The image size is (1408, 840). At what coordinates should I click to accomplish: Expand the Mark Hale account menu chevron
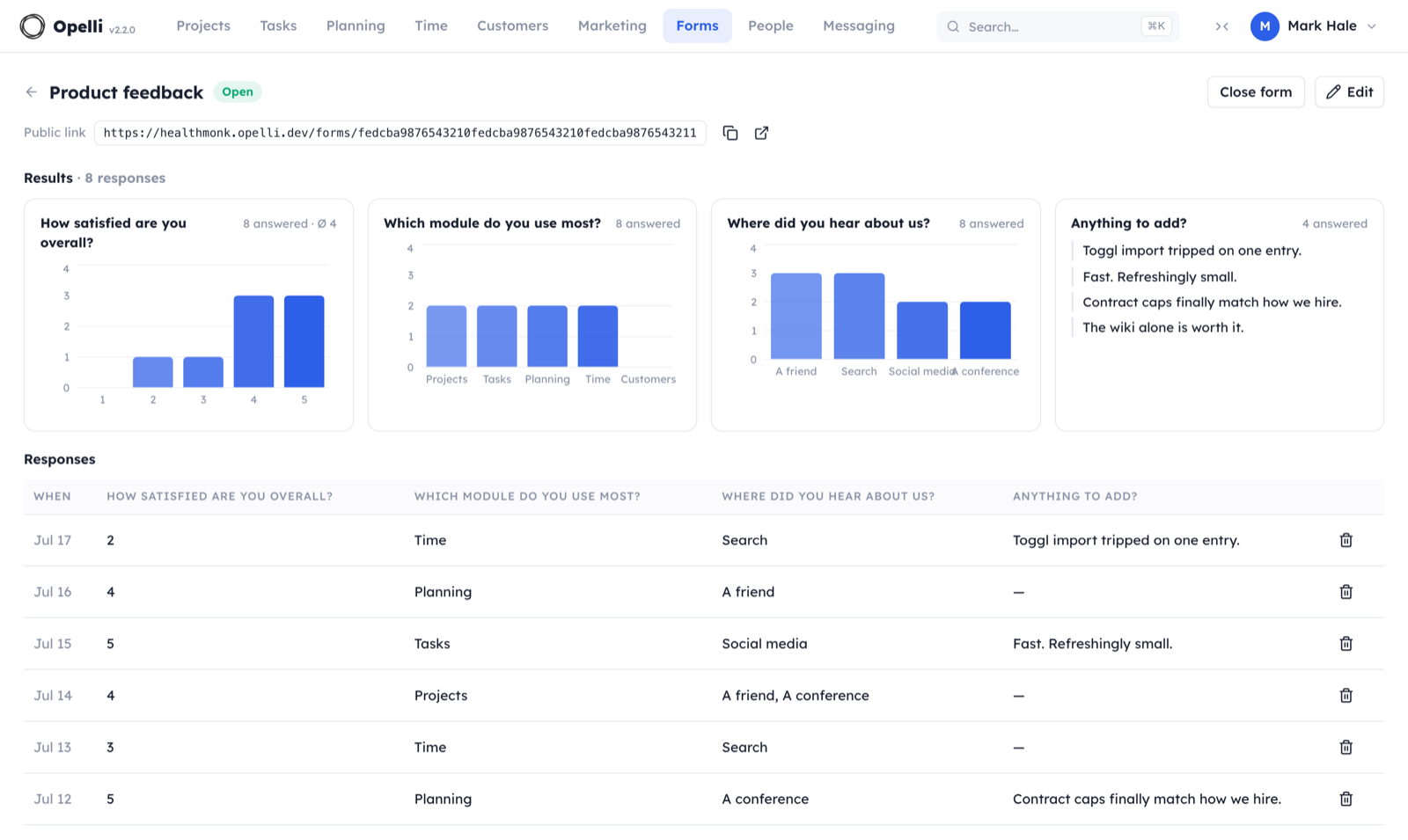[1371, 26]
